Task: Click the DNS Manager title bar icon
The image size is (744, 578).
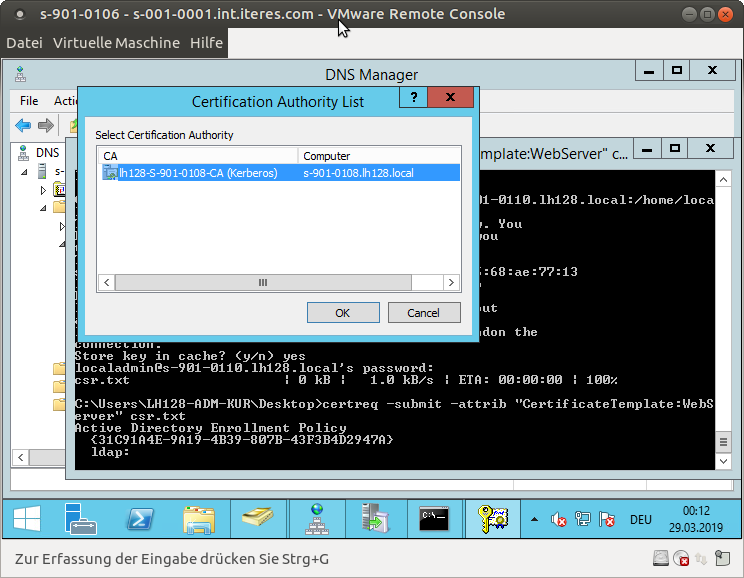Action: click(x=20, y=74)
